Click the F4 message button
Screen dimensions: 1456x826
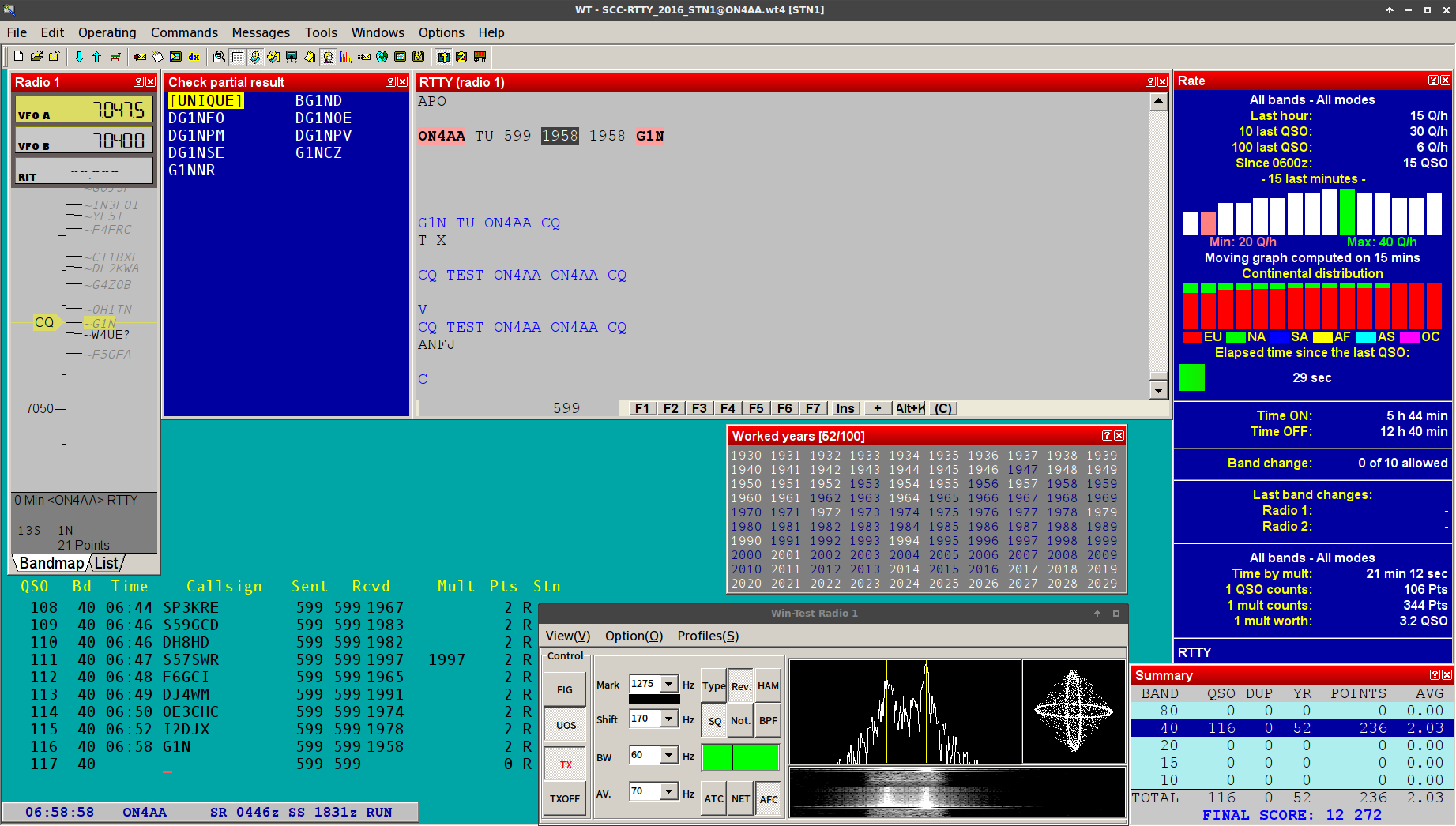coord(727,408)
